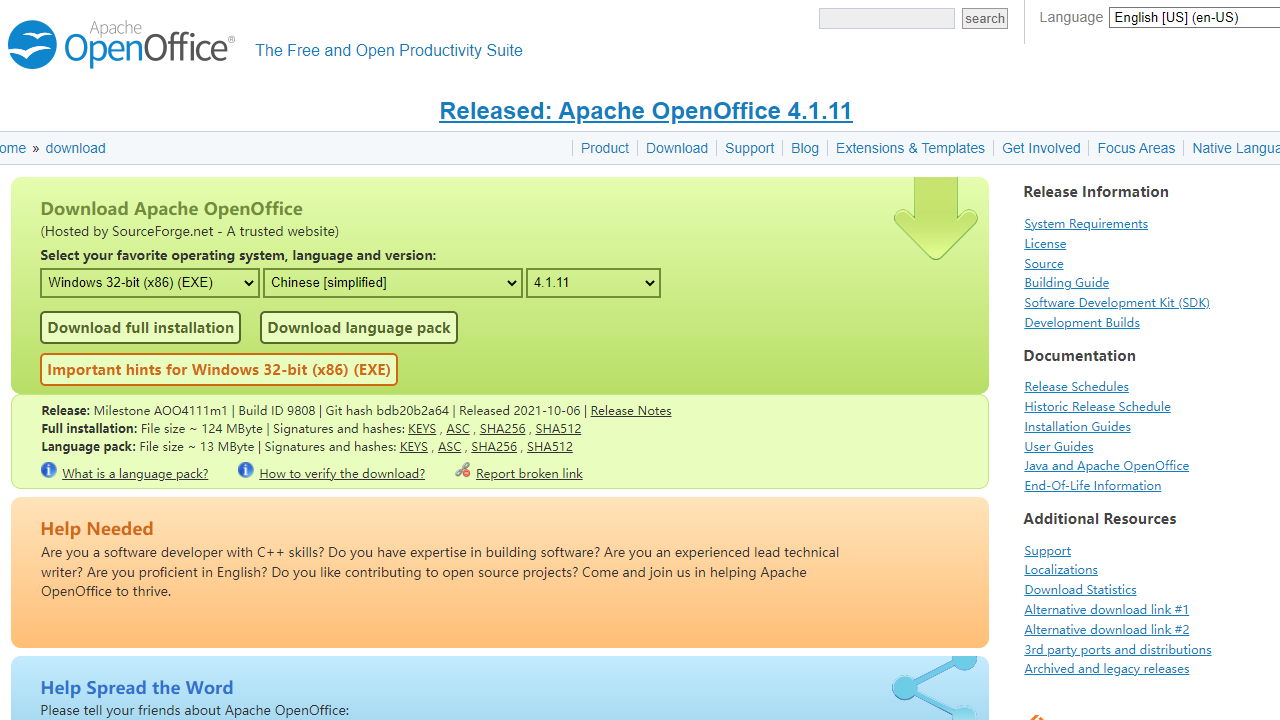Click SHA512 link for language pack
Viewport: 1280px width, 720px height.
pyautogui.click(x=550, y=447)
